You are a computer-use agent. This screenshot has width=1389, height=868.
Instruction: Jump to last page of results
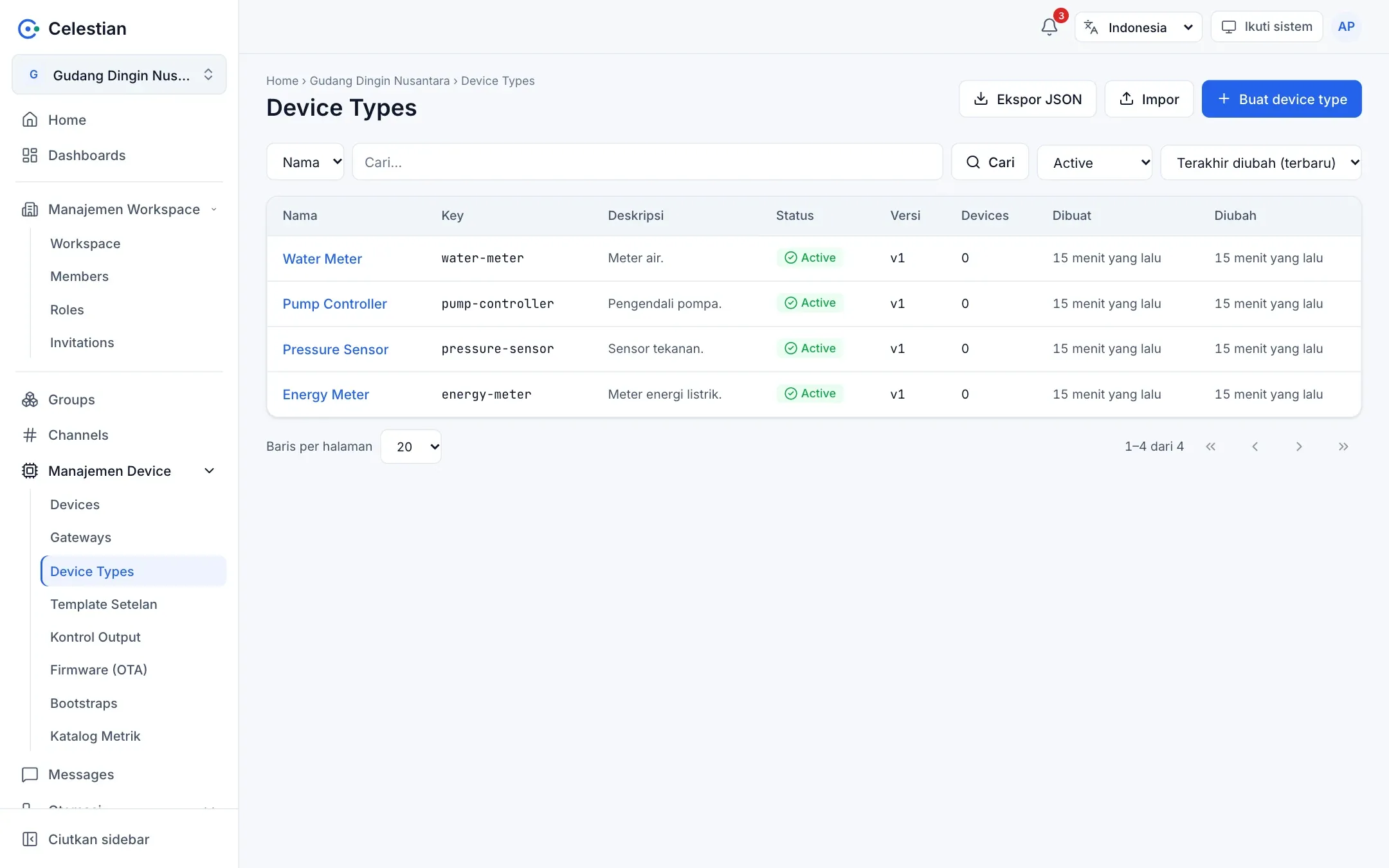(x=1343, y=446)
